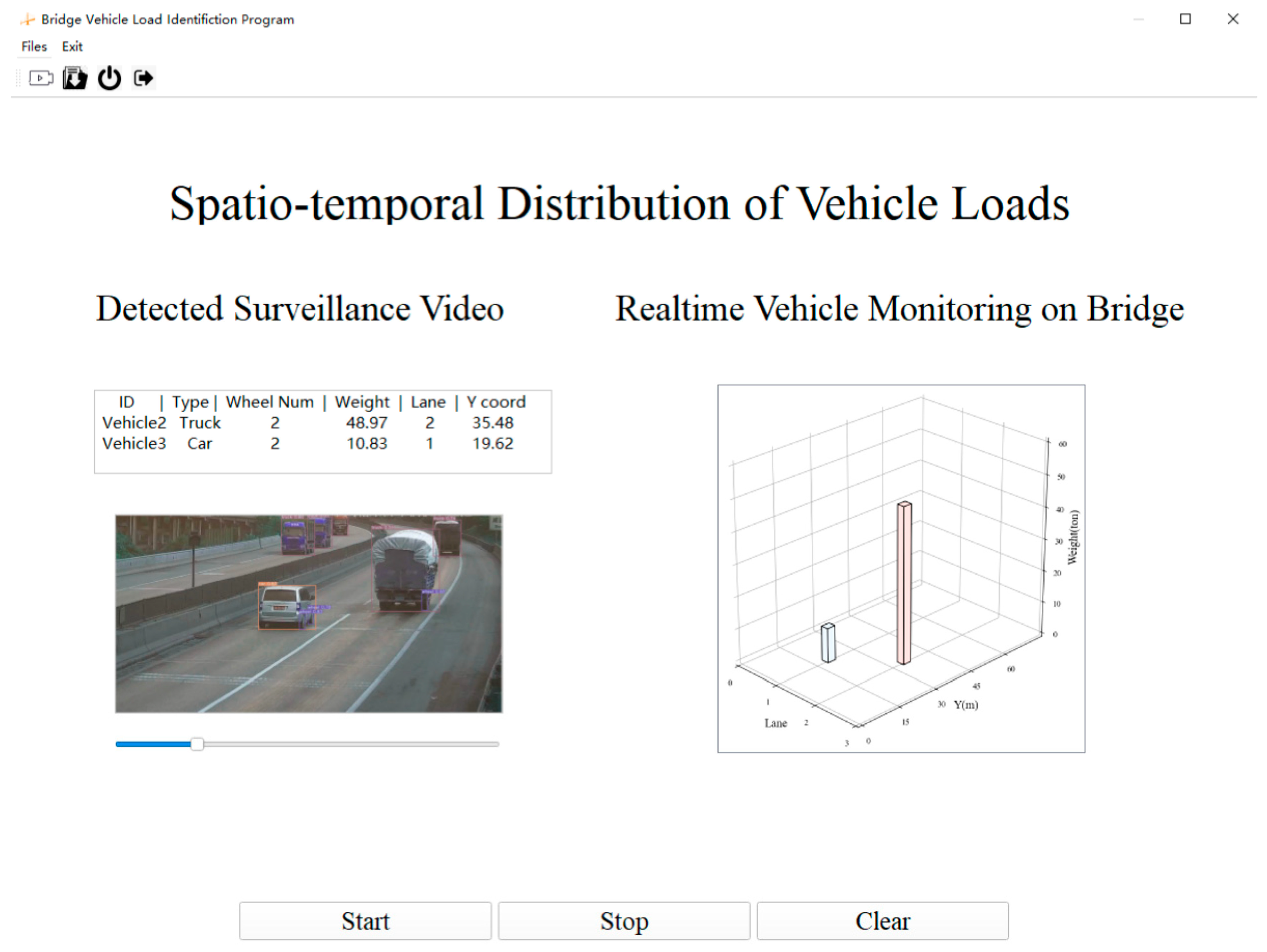Open the Files menu
1267x952 pixels.
coord(34,47)
